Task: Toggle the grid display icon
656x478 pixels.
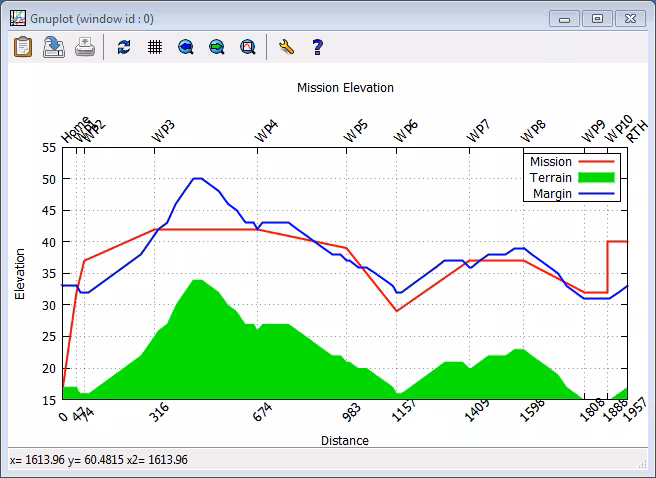Action: [155, 47]
